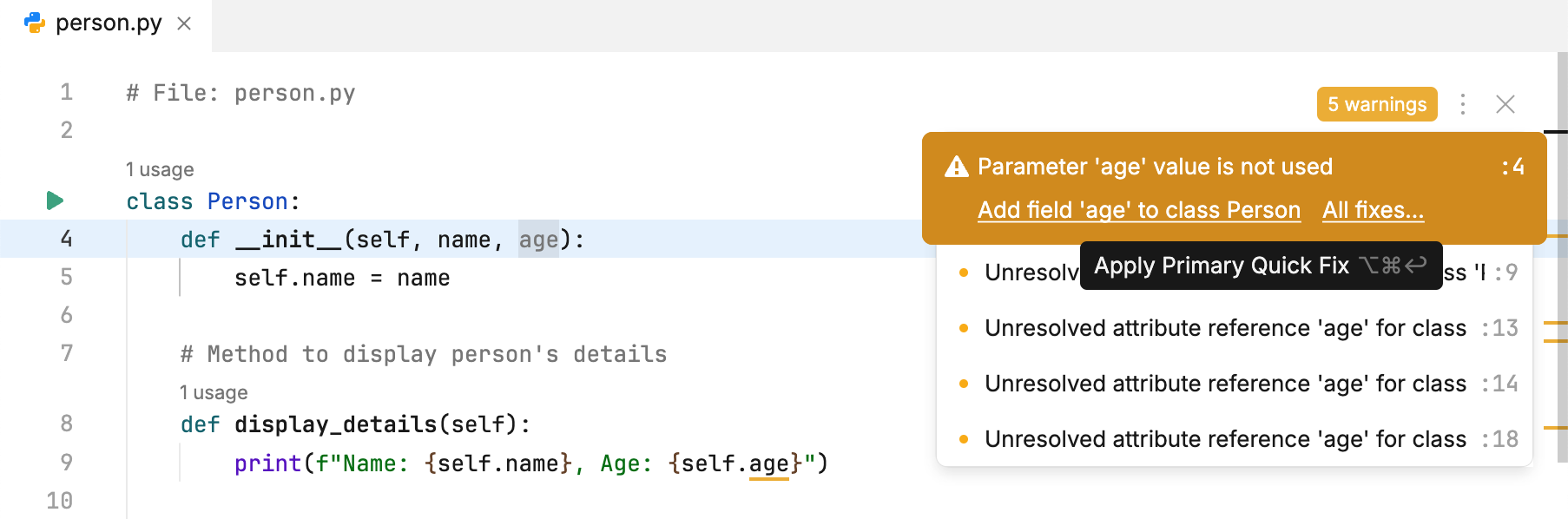
Task: Open the 'All fixes...' link
Action: pyautogui.click(x=1373, y=210)
